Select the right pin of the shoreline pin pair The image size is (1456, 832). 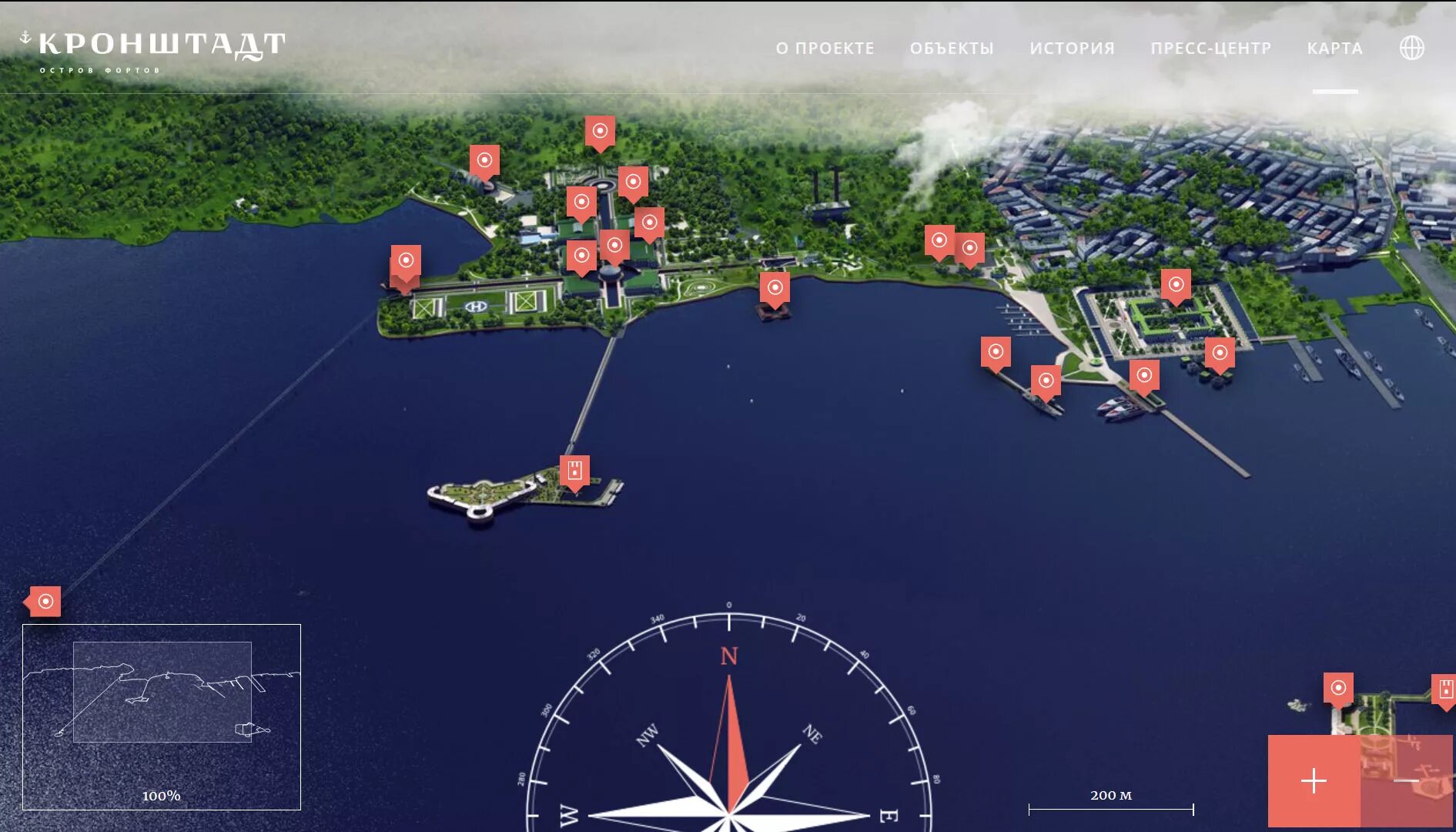pos(969,250)
